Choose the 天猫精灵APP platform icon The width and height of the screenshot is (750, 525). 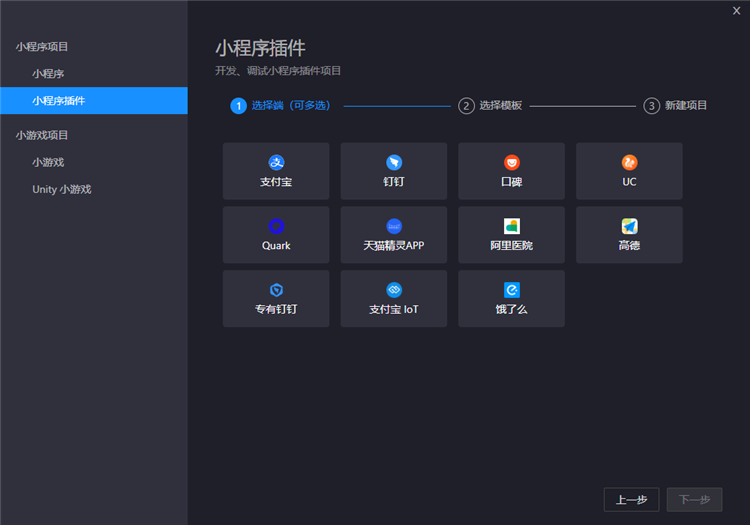pos(394,227)
